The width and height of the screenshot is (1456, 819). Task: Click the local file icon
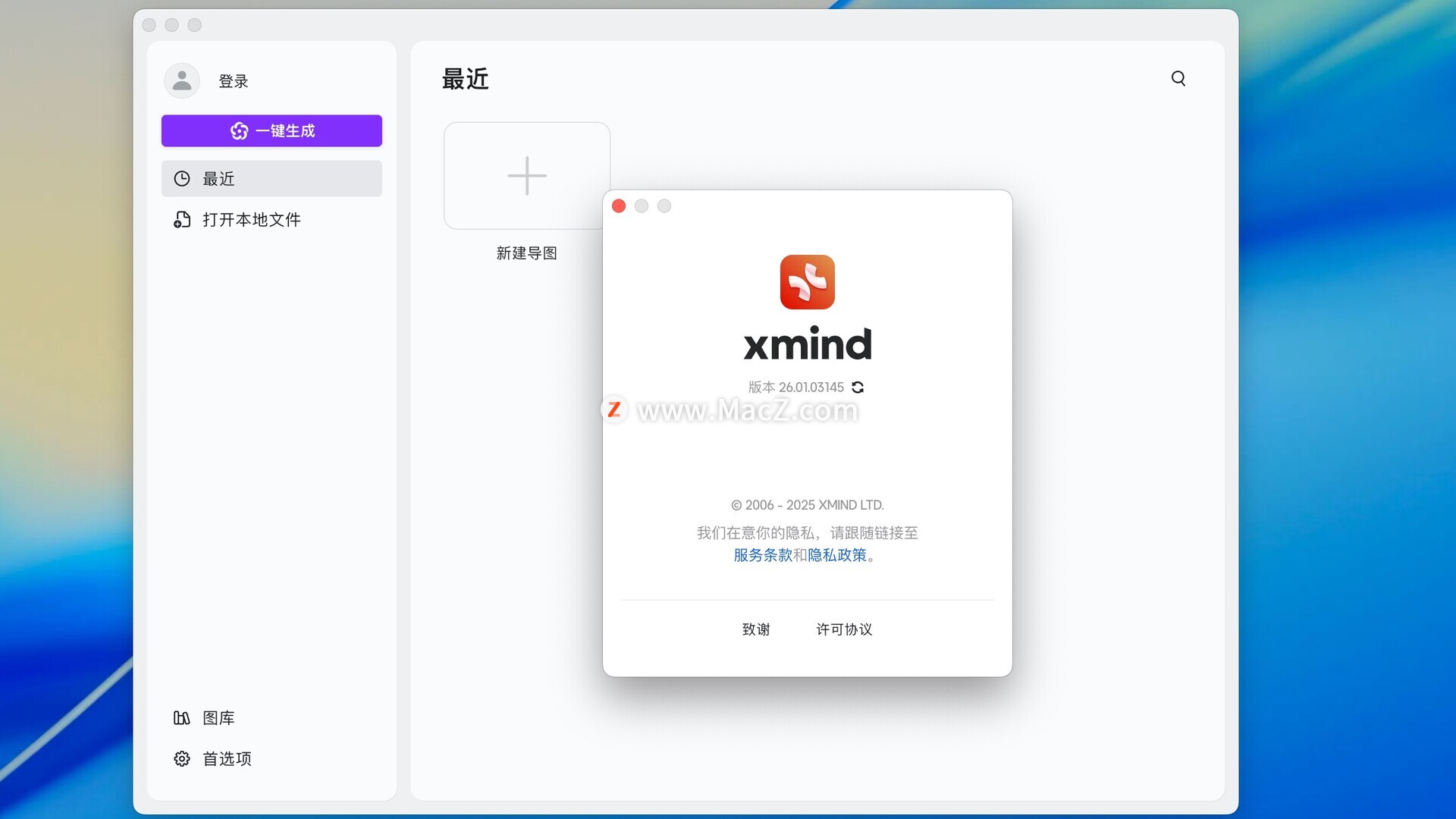(182, 220)
